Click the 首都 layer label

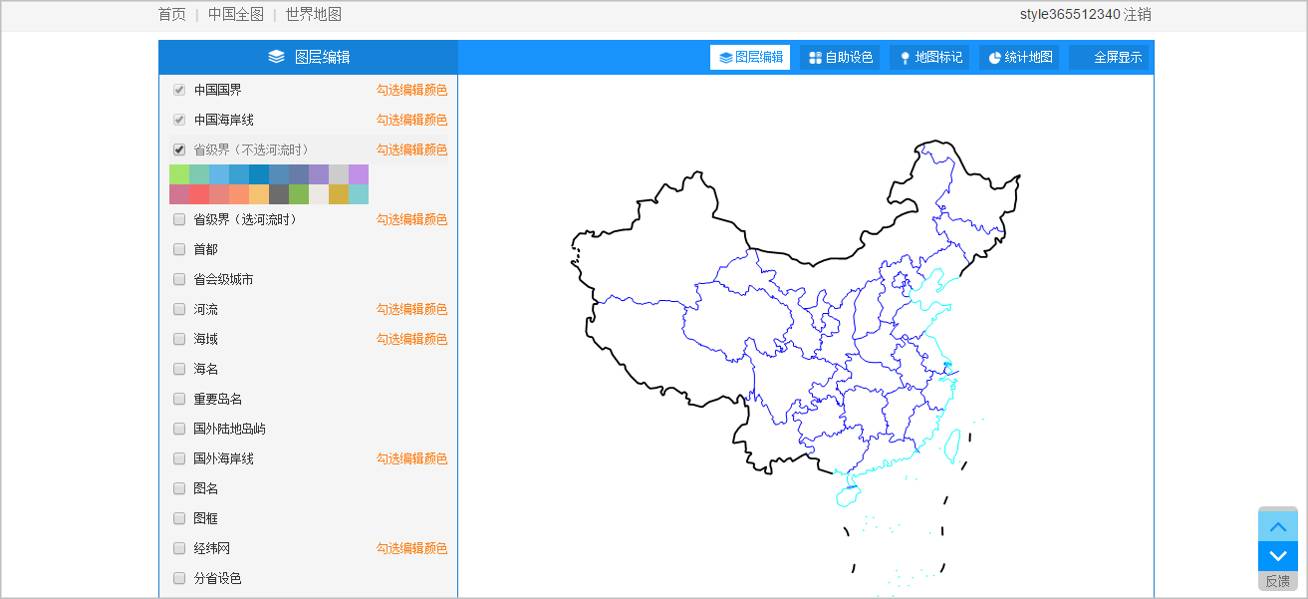point(205,249)
